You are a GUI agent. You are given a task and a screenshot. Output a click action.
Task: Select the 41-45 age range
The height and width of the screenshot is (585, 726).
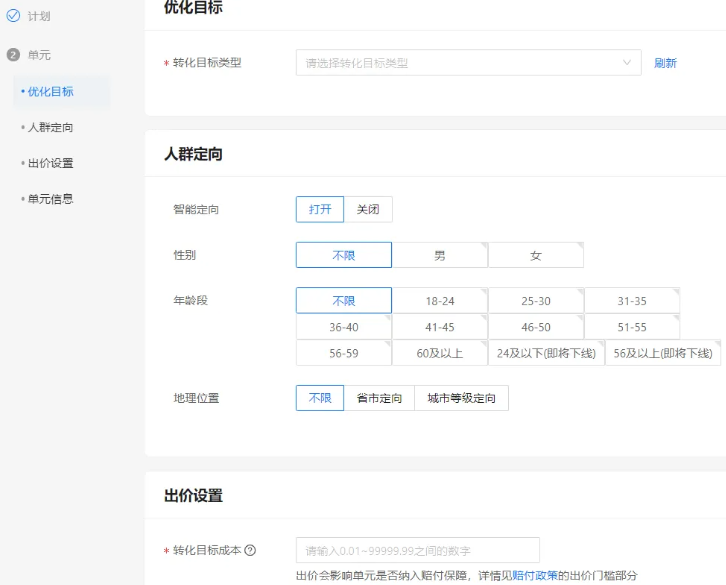click(x=440, y=327)
